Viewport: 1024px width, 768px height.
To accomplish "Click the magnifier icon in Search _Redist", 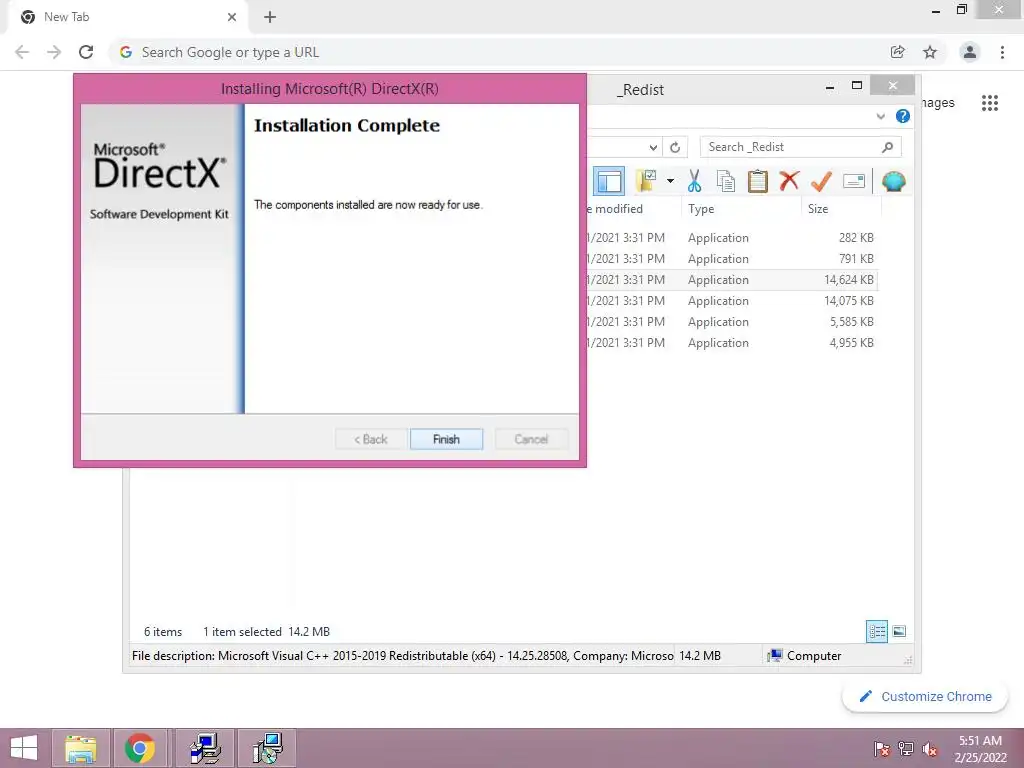I will coord(887,147).
